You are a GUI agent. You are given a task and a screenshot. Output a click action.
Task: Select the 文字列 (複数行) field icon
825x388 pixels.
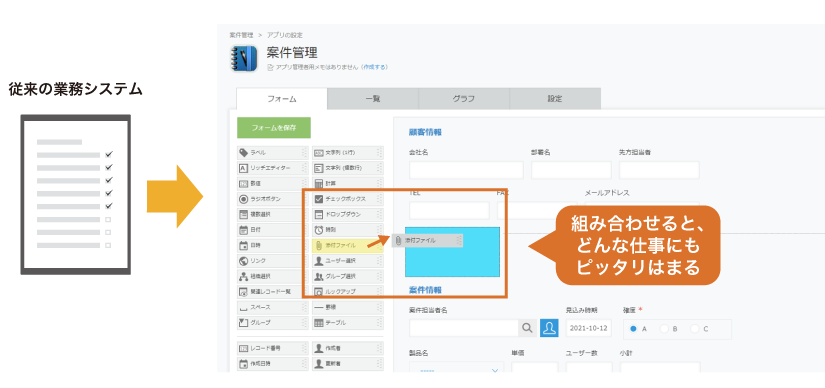pyautogui.click(x=318, y=168)
